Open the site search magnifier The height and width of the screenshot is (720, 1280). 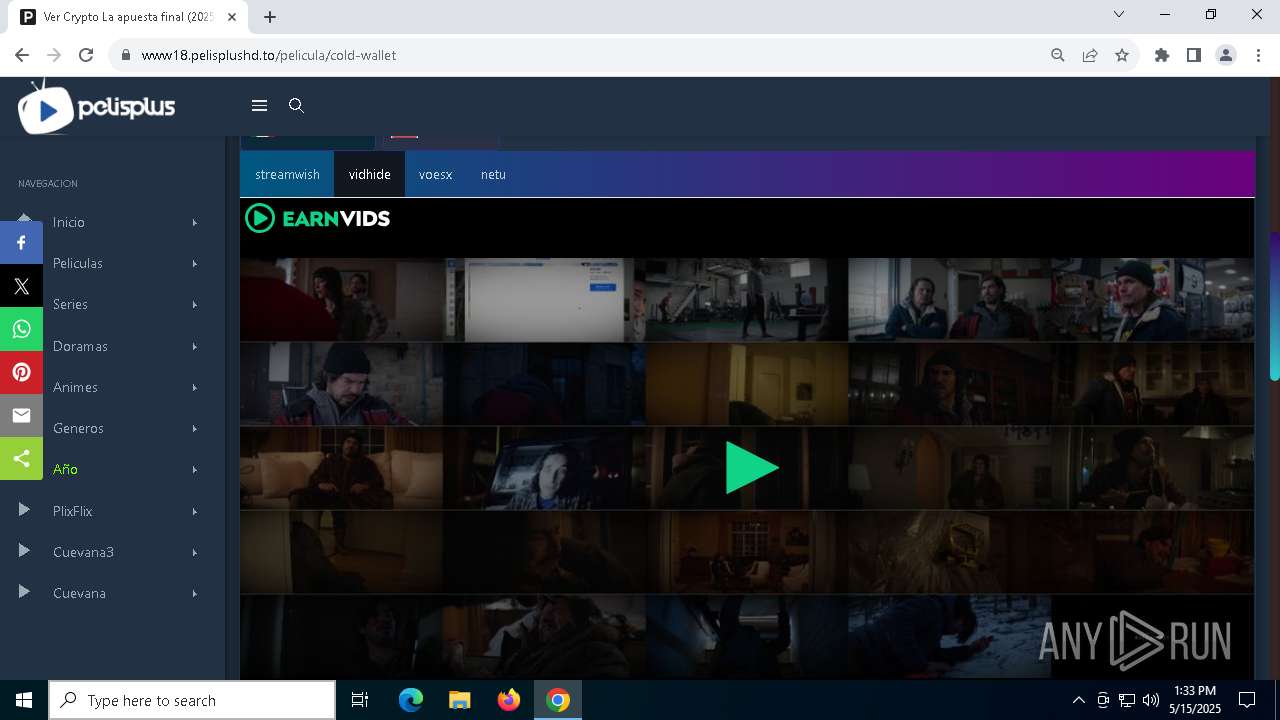coord(296,105)
